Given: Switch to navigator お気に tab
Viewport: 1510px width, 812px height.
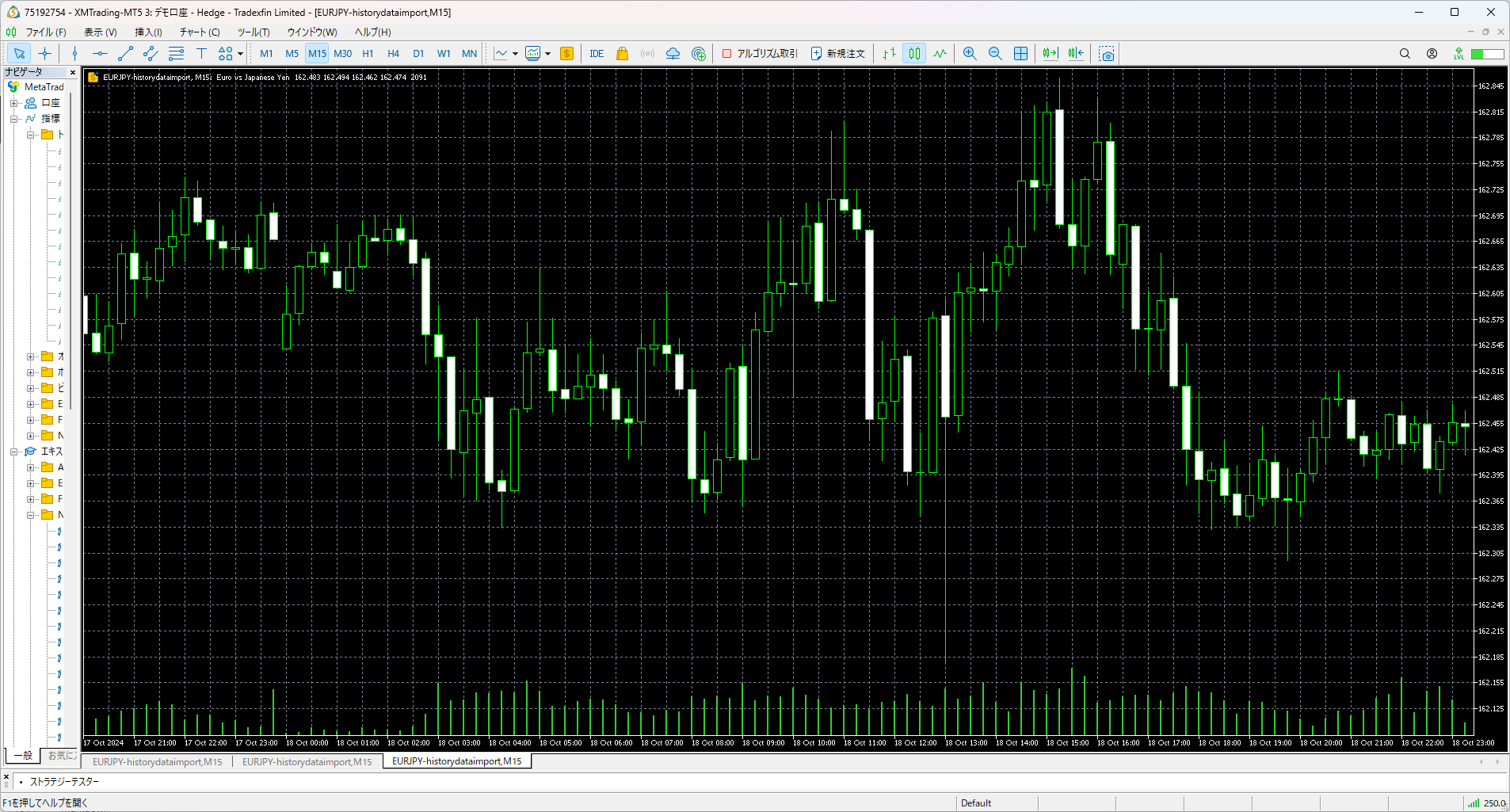Looking at the screenshot, I should coord(61,756).
